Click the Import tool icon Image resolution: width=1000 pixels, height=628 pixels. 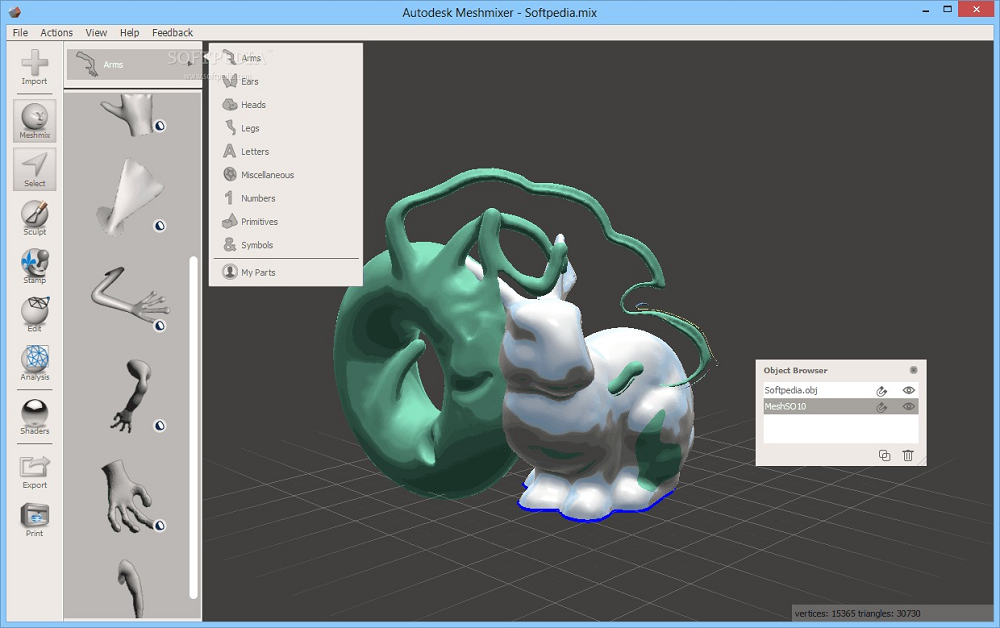[x=34, y=65]
